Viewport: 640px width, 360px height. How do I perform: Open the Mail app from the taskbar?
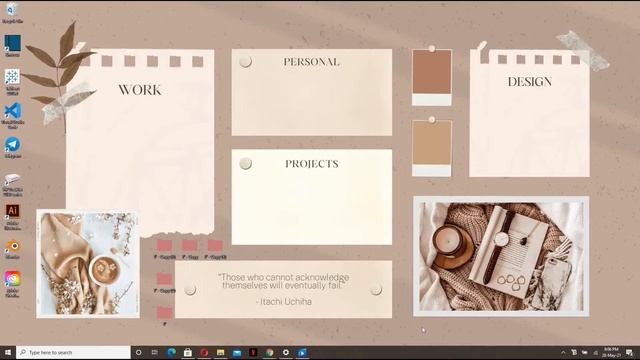tap(237, 352)
